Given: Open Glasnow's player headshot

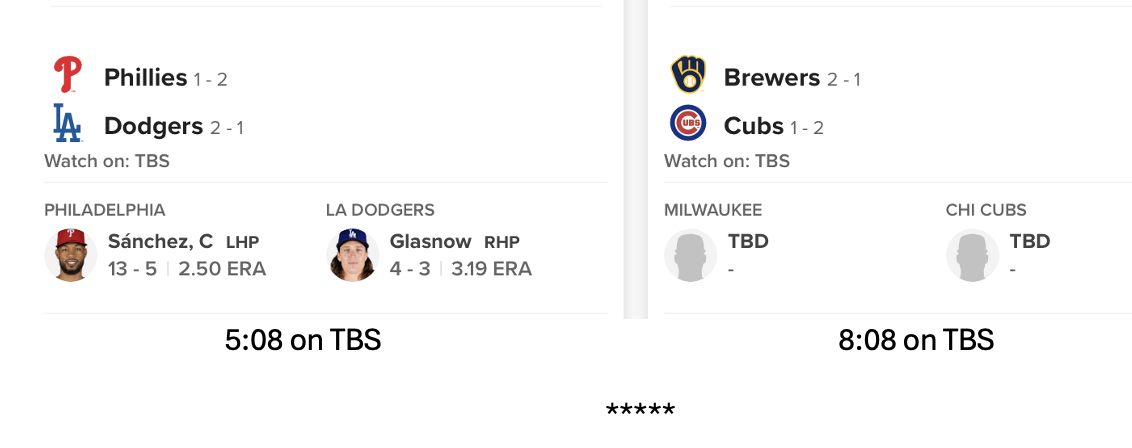Looking at the screenshot, I should [352, 255].
